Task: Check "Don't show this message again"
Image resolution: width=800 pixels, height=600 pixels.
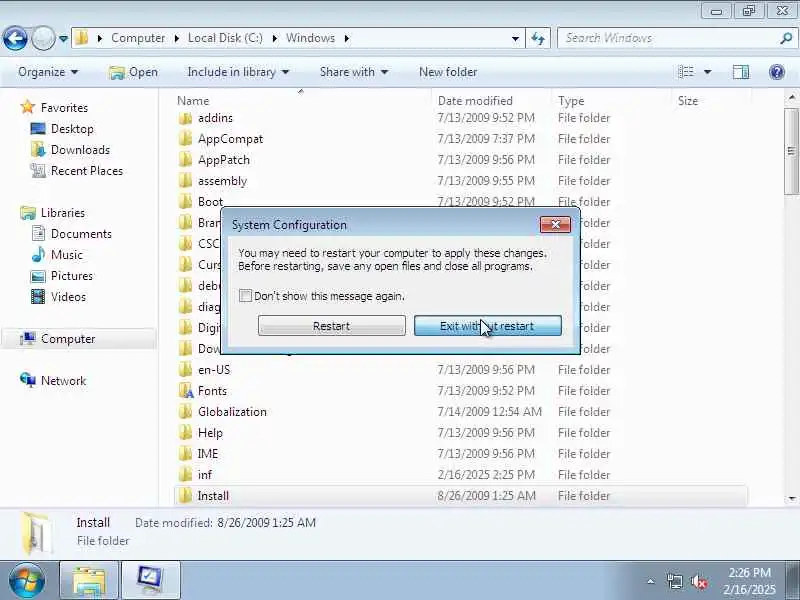Action: click(x=245, y=295)
